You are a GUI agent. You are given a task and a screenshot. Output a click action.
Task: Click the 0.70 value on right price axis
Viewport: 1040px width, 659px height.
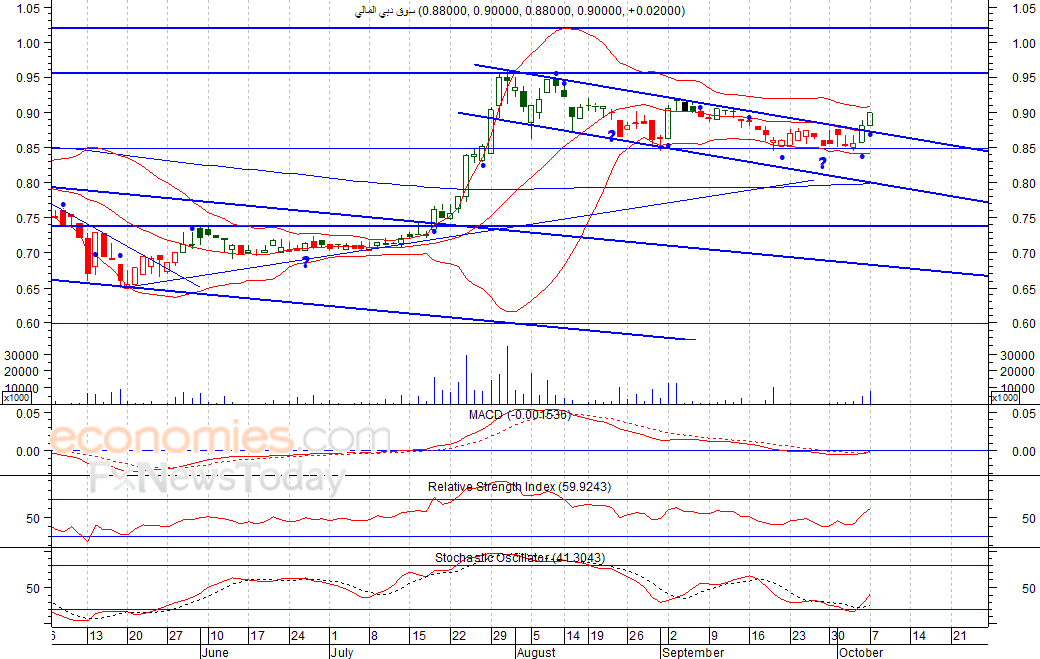[x=1024, y=253]
